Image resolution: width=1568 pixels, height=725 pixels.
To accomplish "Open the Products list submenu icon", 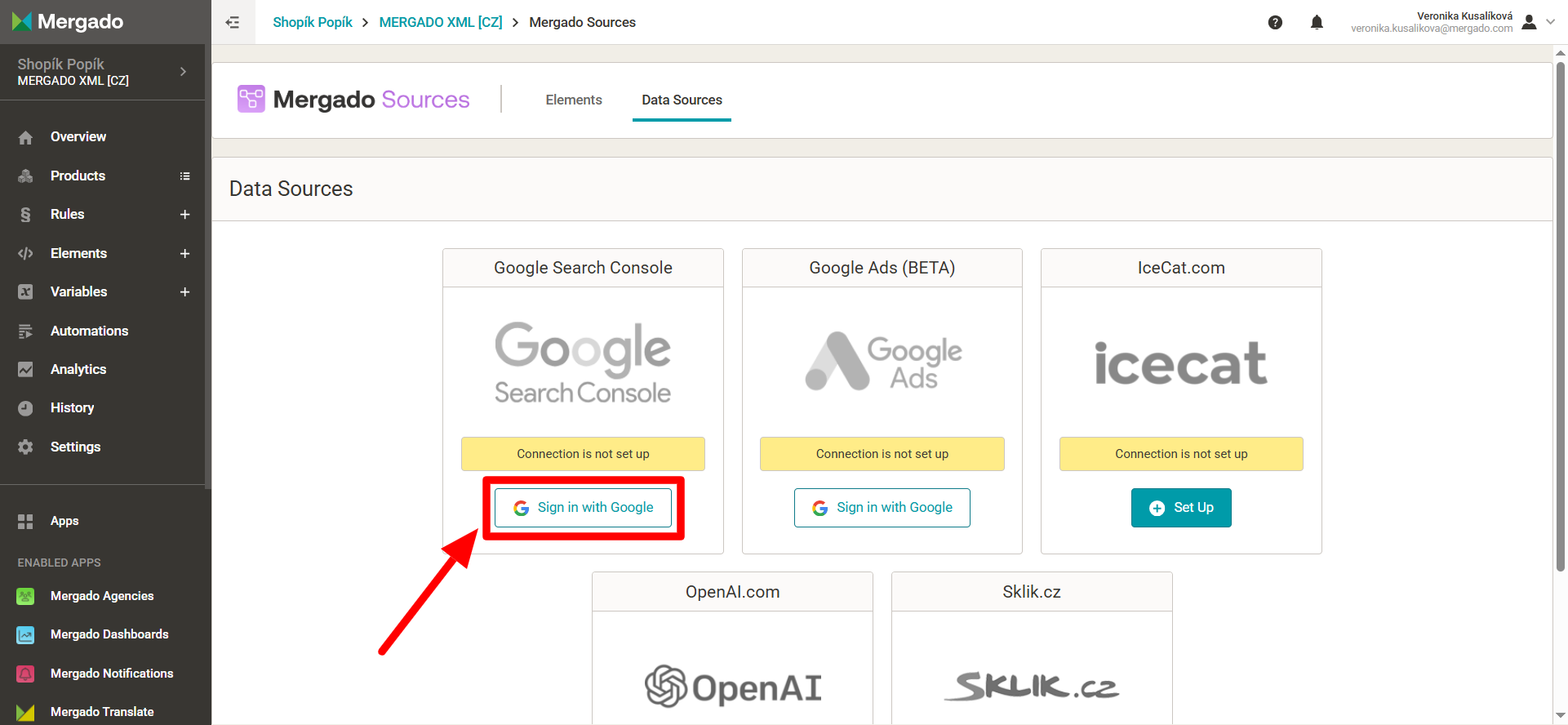I will point(184,176).
